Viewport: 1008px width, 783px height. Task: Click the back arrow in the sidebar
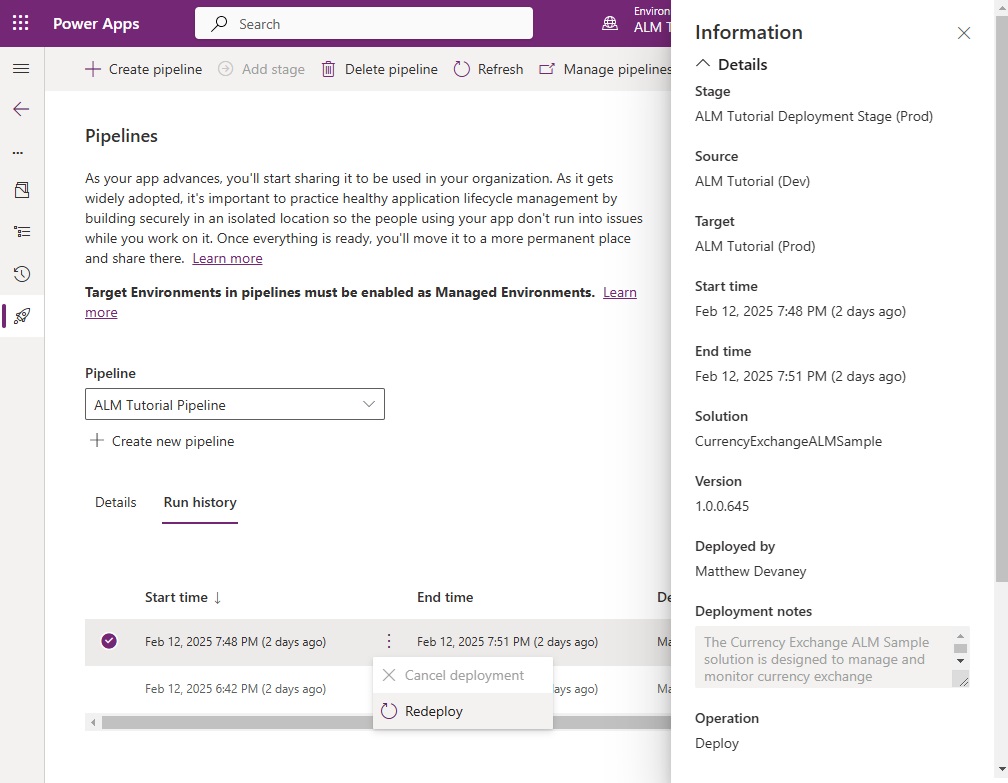(x=21, y=109)
